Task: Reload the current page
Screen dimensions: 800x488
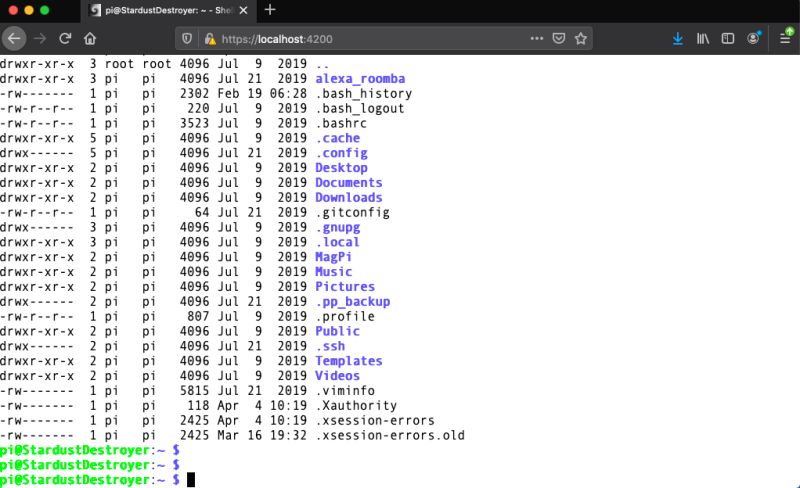Action: (65, 39)
